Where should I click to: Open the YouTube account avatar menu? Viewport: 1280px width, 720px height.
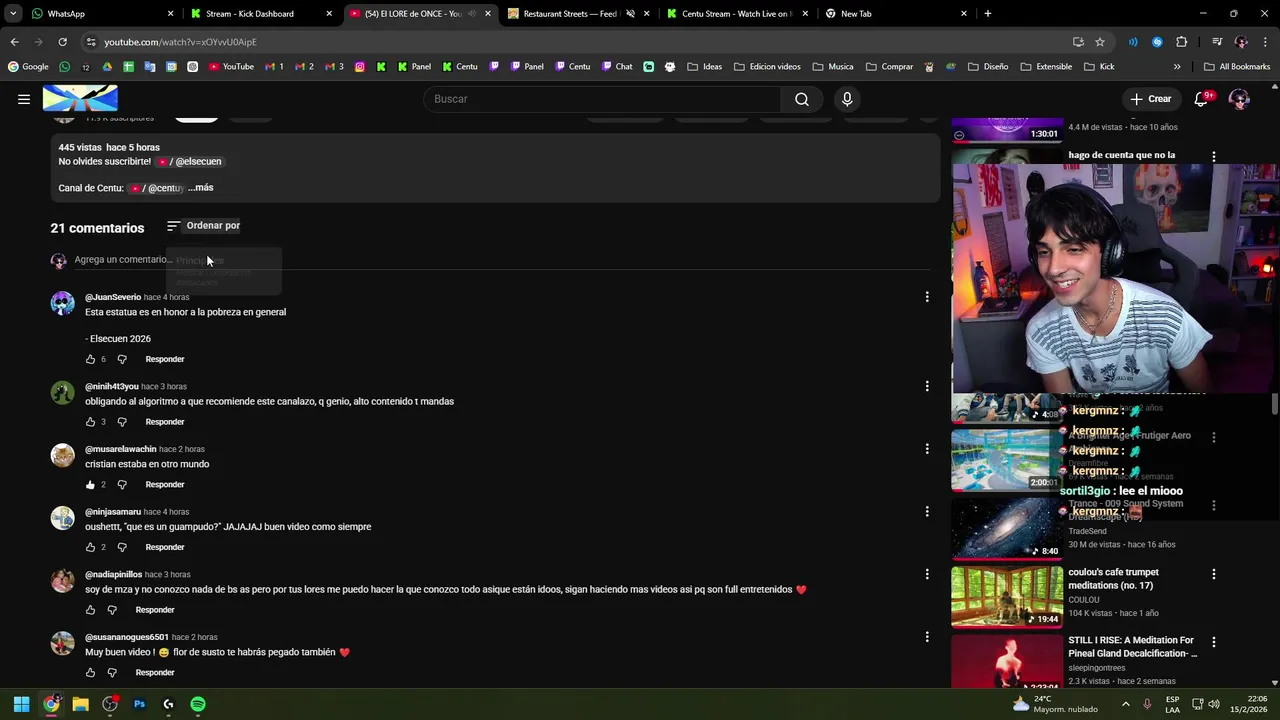pyautogui.click(x=1239, y=99)
